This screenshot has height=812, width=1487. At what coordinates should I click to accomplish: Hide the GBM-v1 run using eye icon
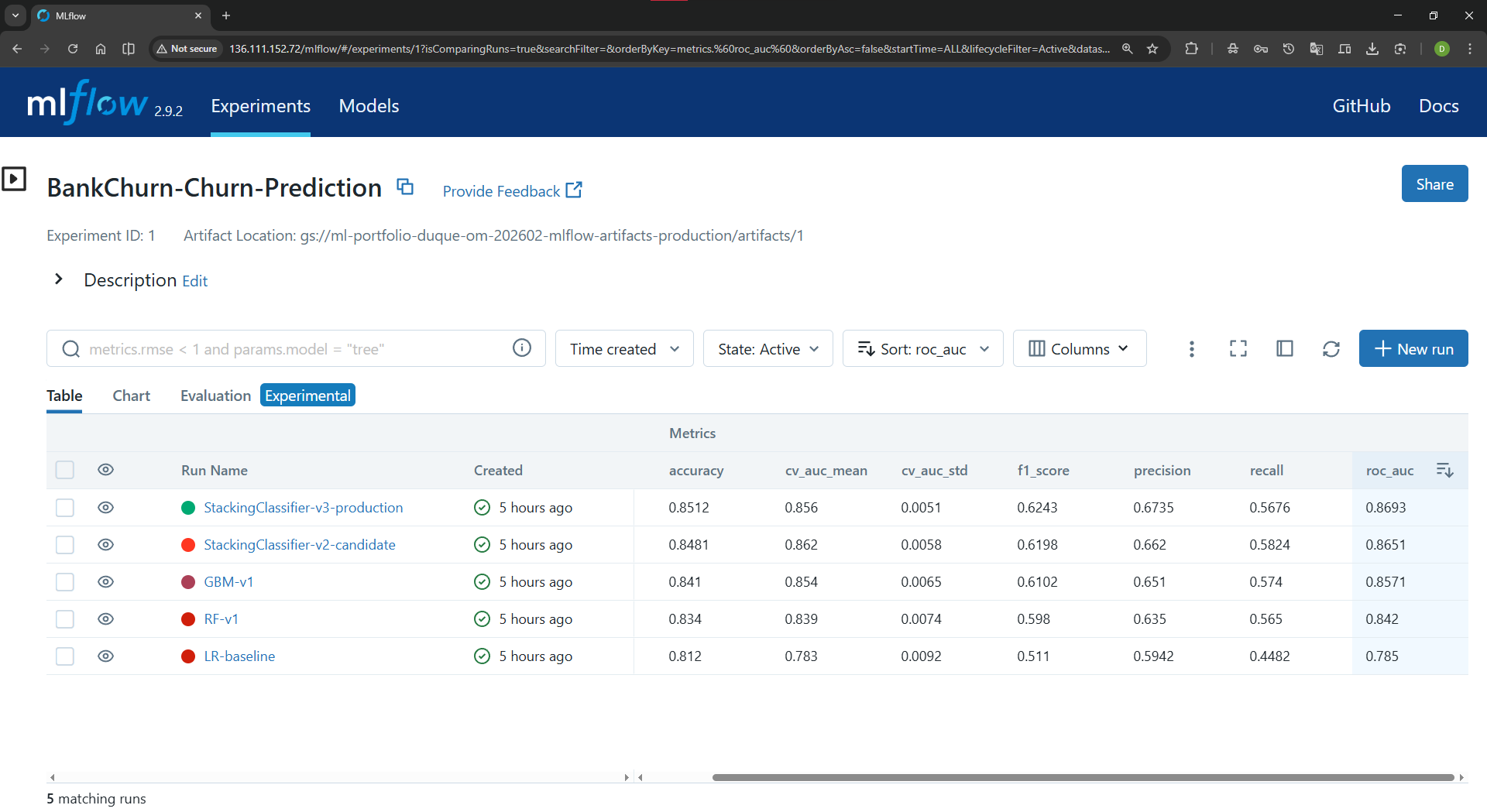(x=106, y=582)
